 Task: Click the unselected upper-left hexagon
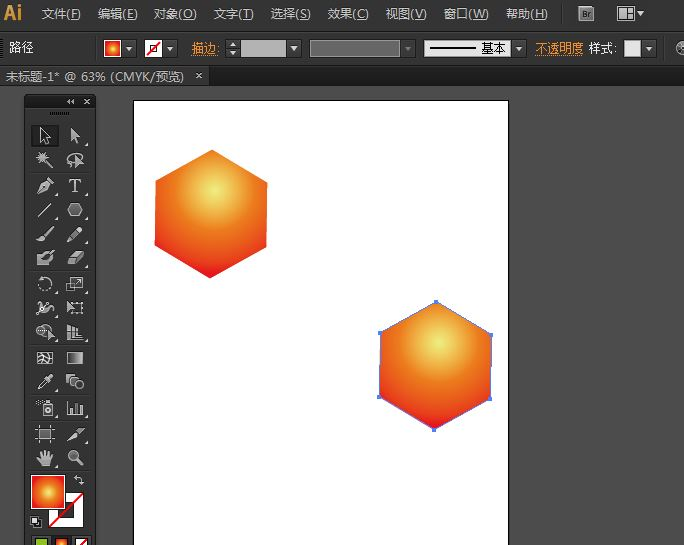click(x=211, y=214)
